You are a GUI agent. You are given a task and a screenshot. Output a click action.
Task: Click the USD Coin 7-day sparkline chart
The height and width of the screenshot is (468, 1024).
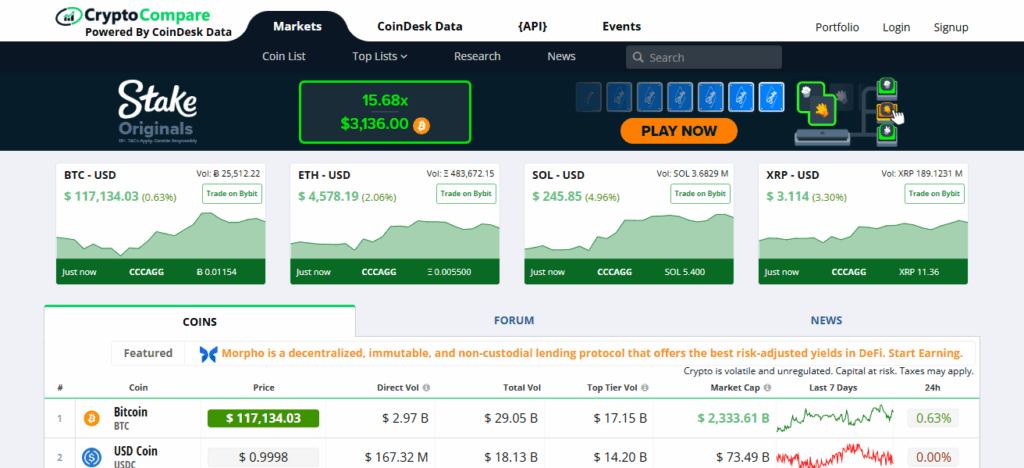[835, 456]
